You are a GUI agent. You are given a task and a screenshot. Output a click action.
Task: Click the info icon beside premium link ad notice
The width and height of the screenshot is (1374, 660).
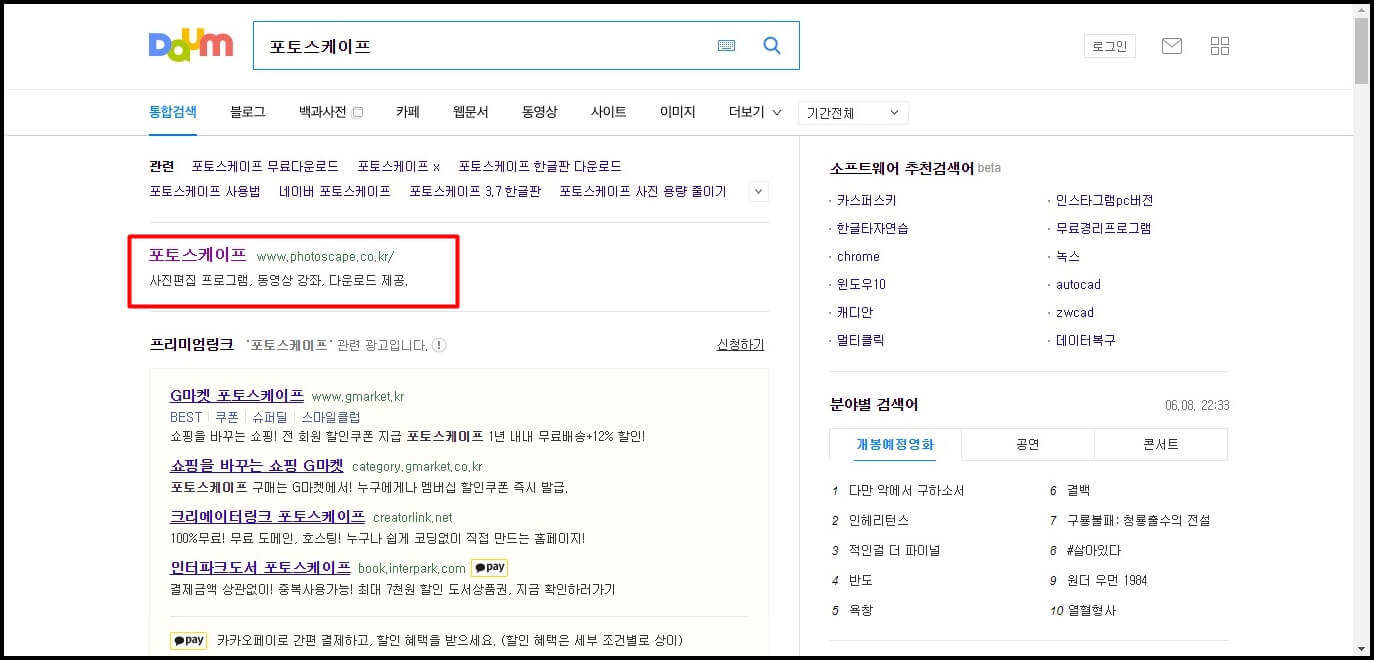pyautogui.click(x=439, y=345)
